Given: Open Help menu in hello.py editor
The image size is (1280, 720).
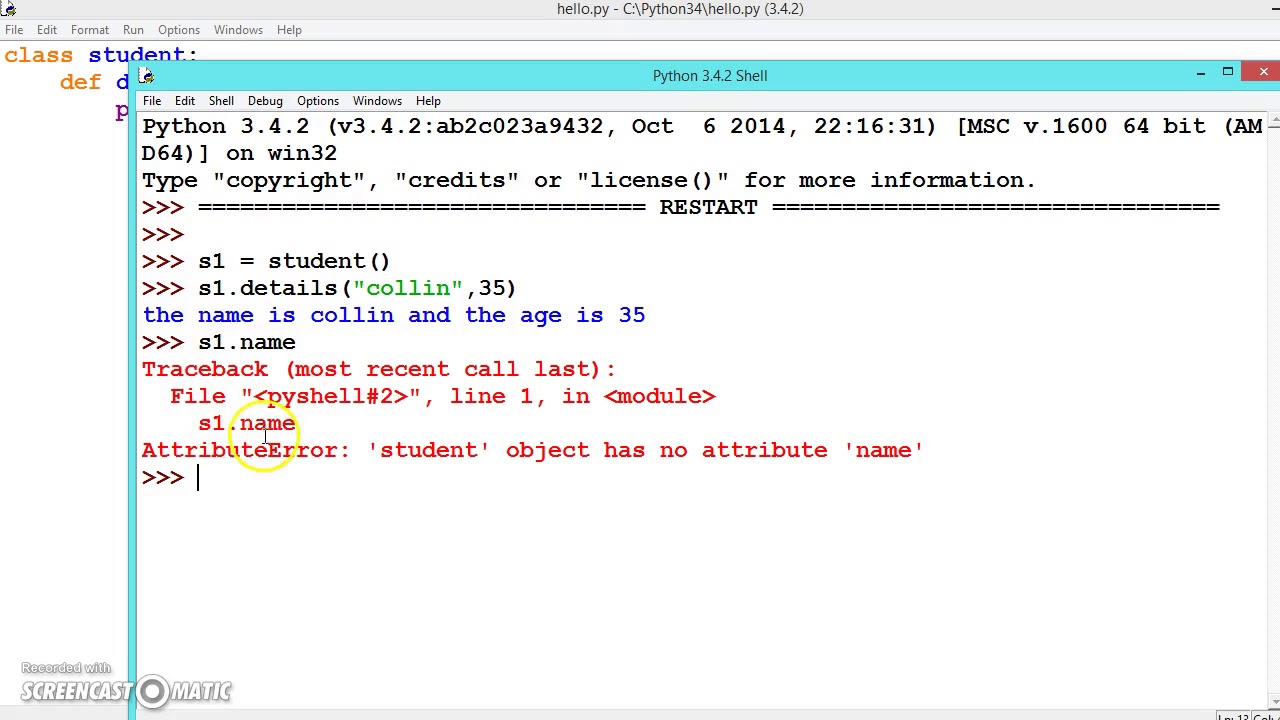Looking at the screenshot, I should tap(289, 30).
